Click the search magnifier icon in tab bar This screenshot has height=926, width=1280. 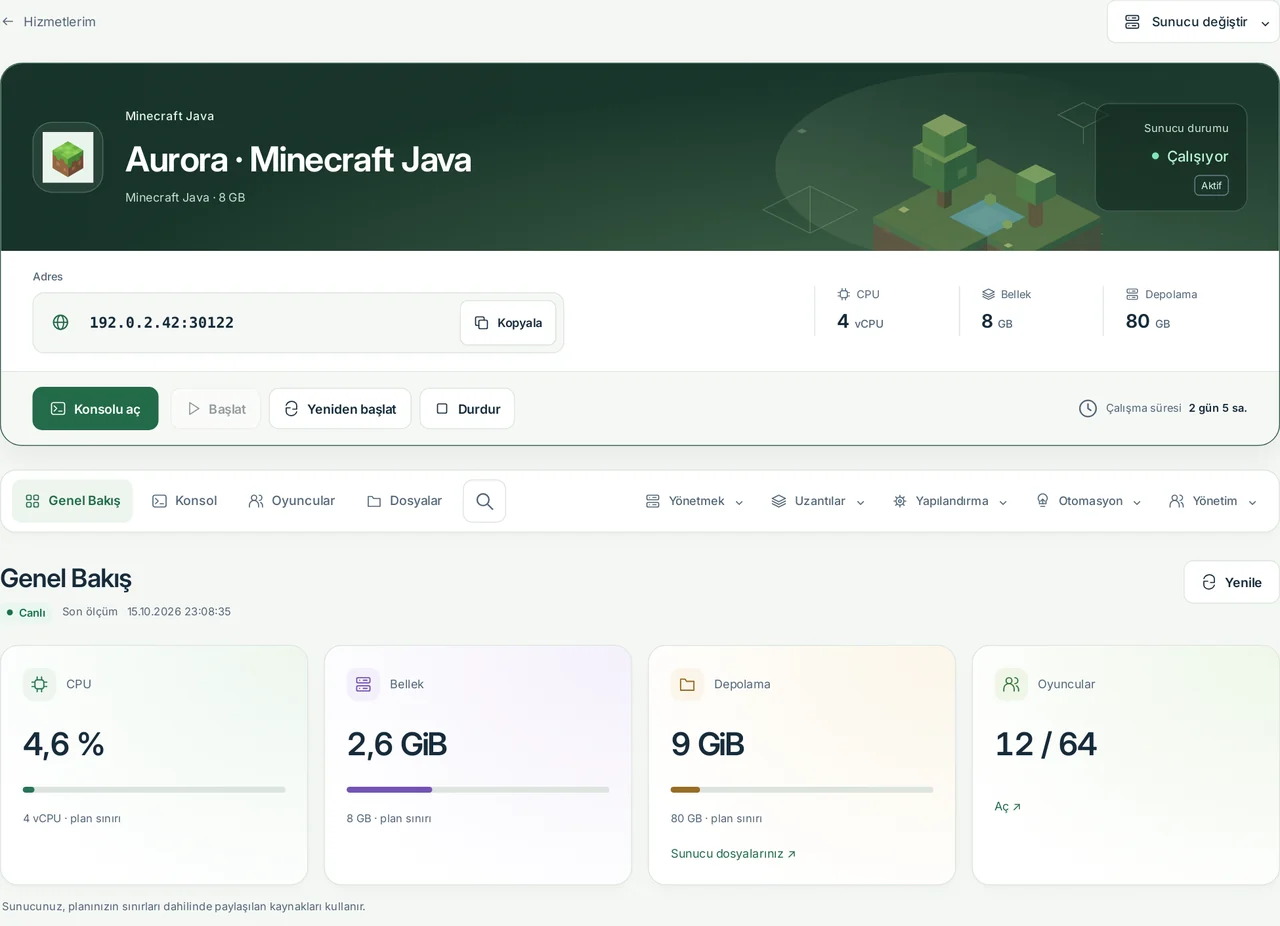[484, 501]
